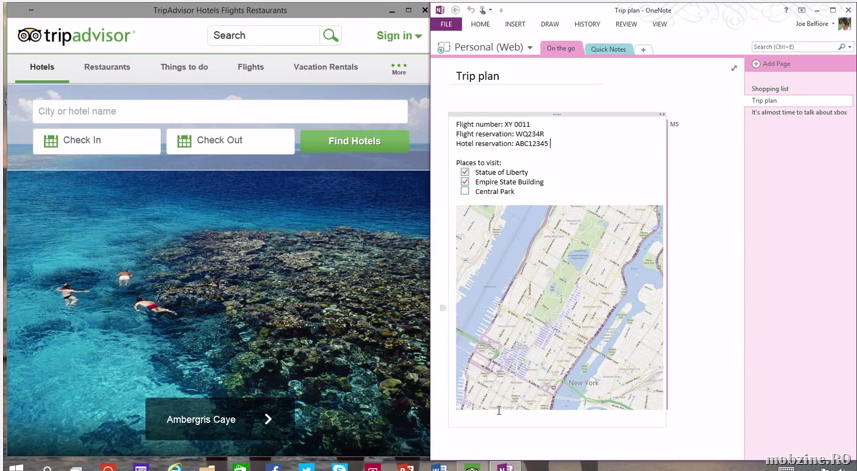Click the Find Hotels button
Image resolution: width=857 pixels, height=471 pixels.
click(x=355, y=141)
